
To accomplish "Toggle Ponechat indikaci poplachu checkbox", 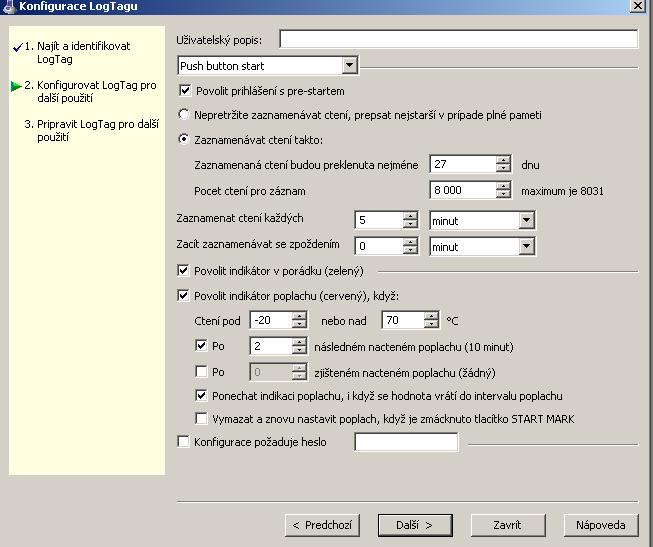I will (201, 395).
